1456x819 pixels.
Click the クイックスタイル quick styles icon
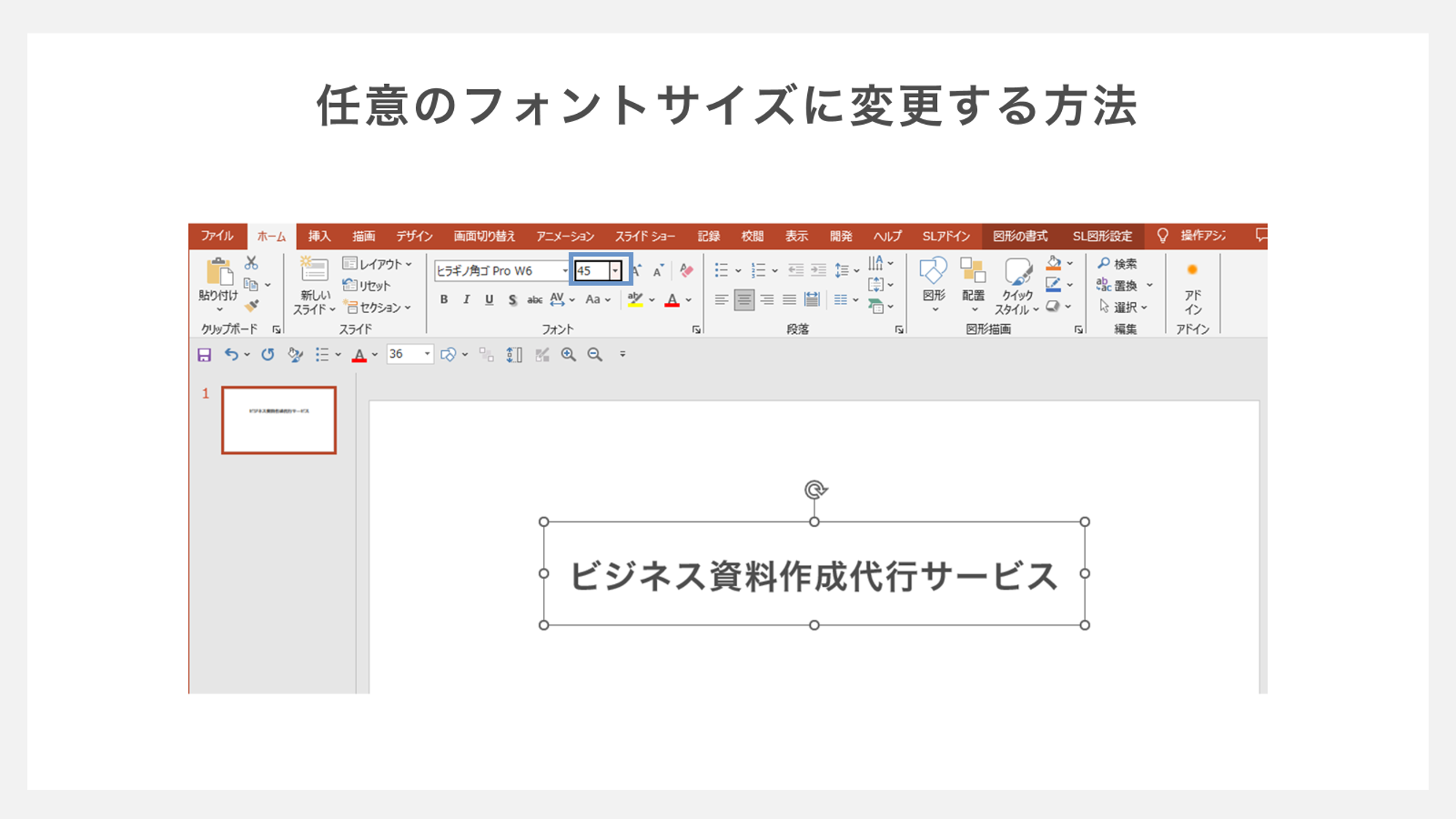pyautogui.click(x=1017, y=271)
